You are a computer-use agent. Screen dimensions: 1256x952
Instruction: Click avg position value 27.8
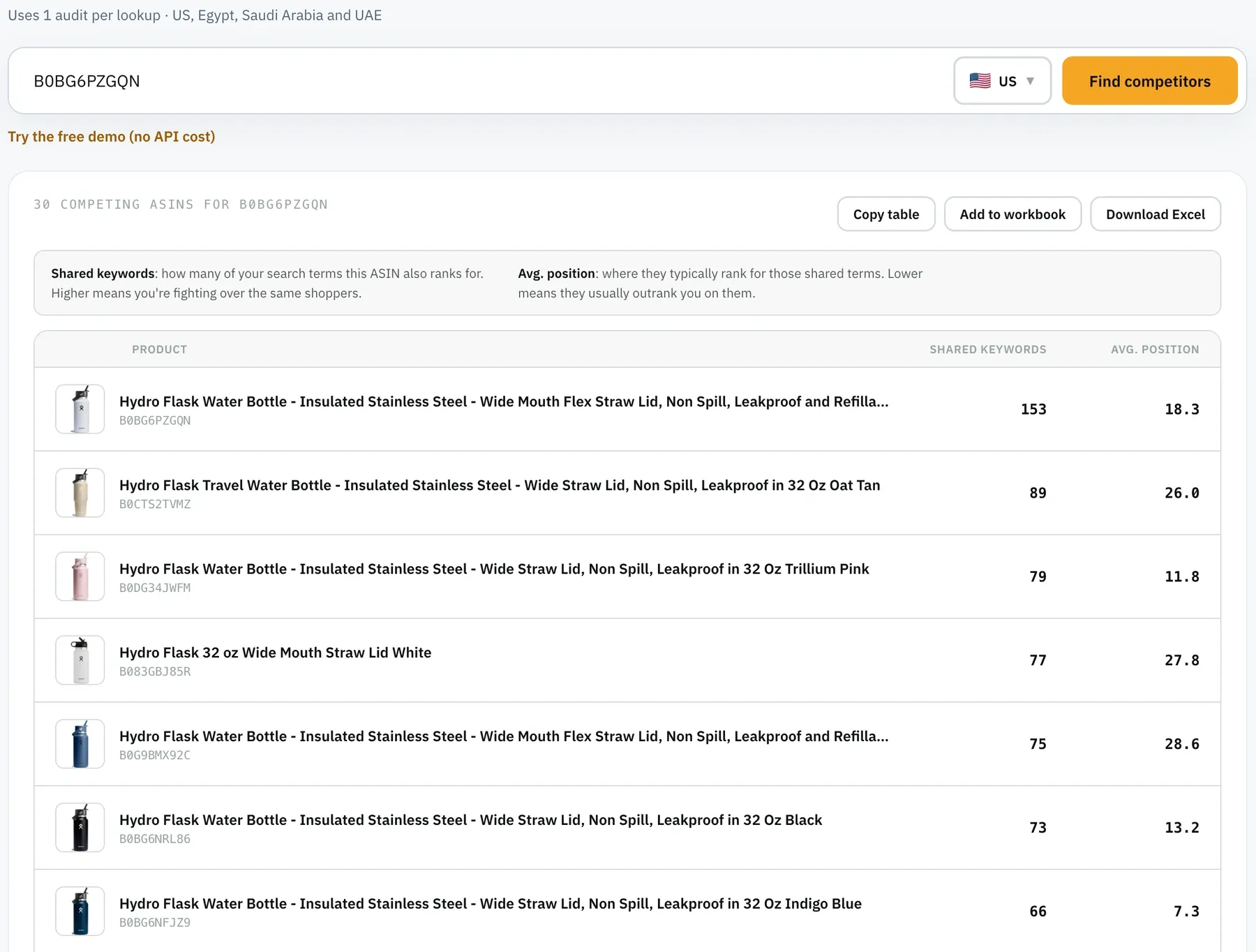[x=1182, y=660]
